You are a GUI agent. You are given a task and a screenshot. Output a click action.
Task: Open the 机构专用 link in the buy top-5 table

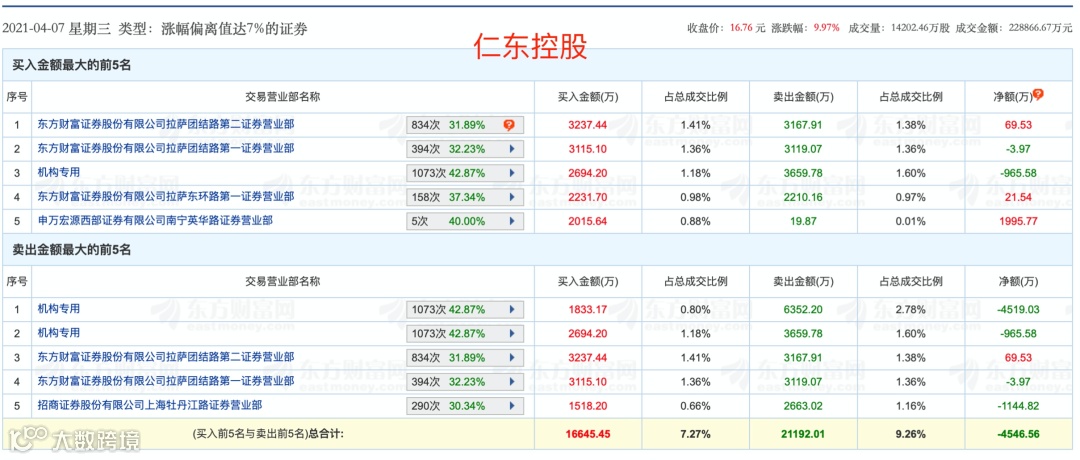(59, 172)
